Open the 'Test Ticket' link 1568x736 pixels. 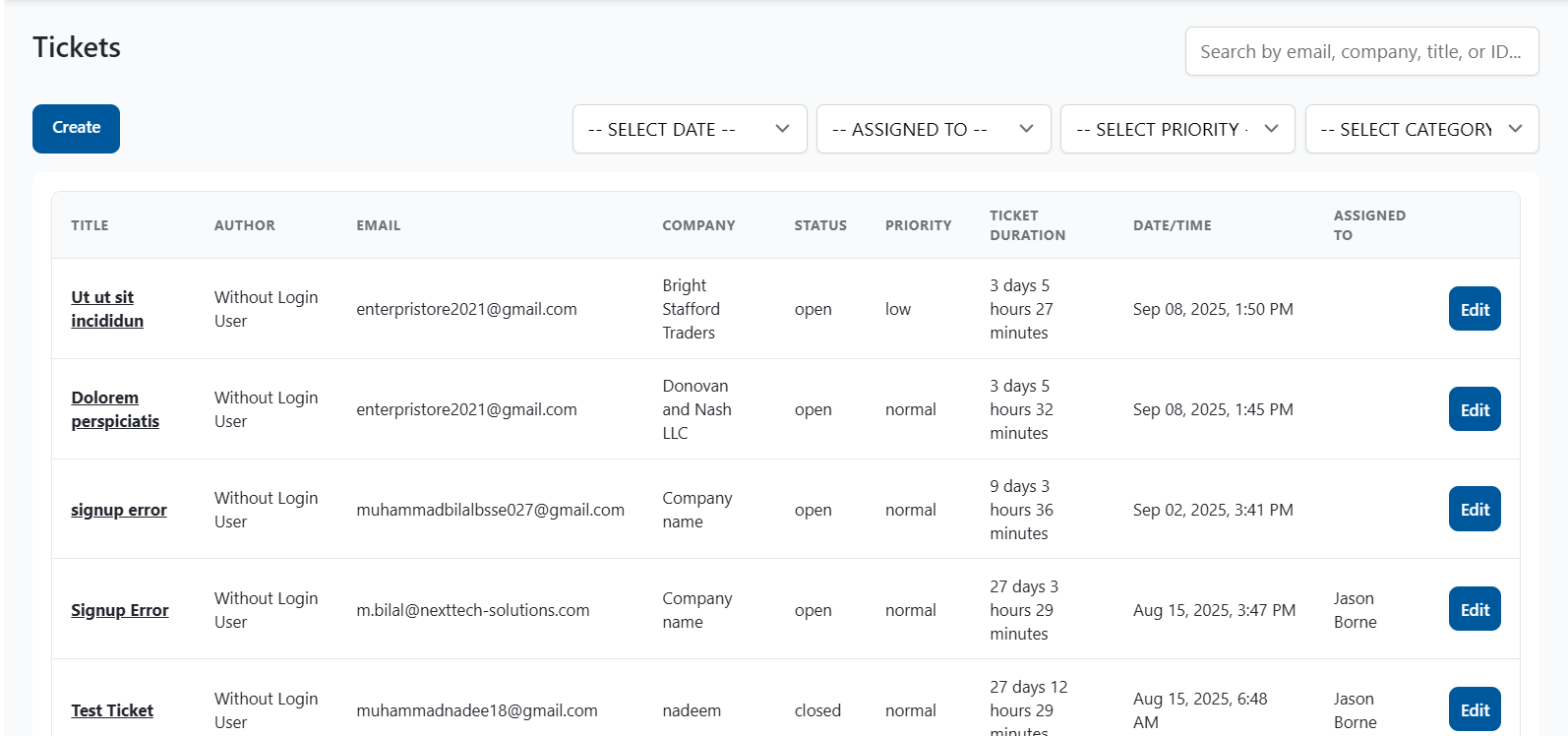[x=112, y=710]
